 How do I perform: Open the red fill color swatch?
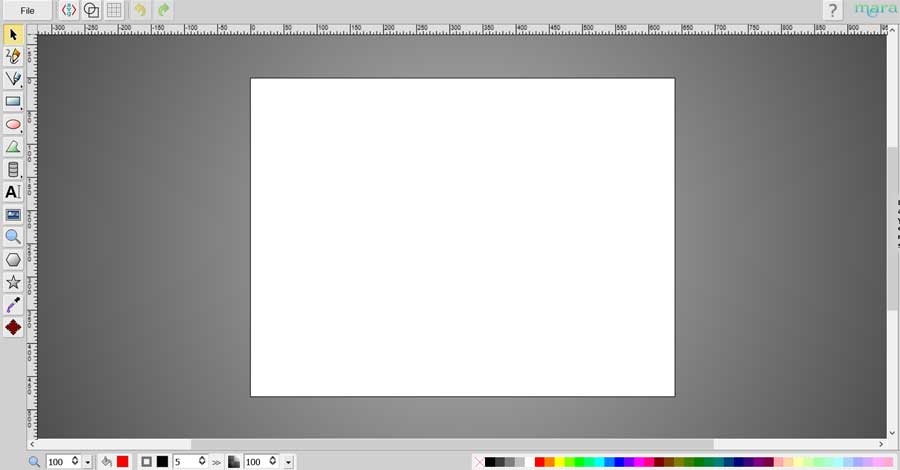tap(122, 461)
